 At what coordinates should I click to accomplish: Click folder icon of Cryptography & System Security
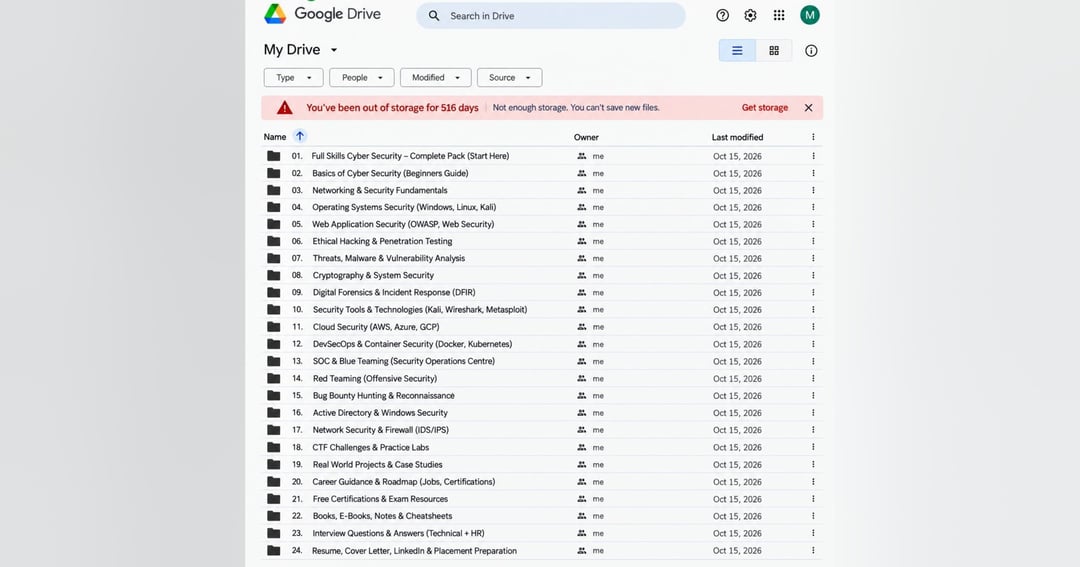[x=273, y=275]
